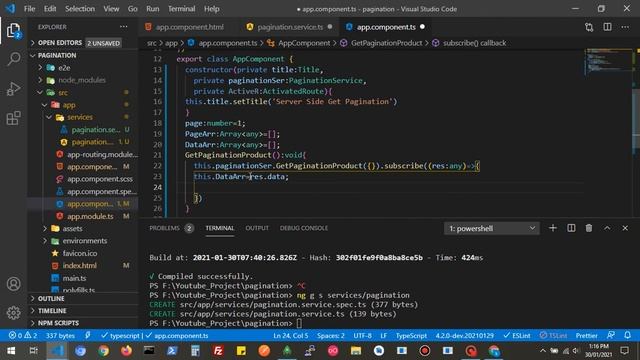Split the terminal panel
640x360 pixels.
(x=571, y=228)
